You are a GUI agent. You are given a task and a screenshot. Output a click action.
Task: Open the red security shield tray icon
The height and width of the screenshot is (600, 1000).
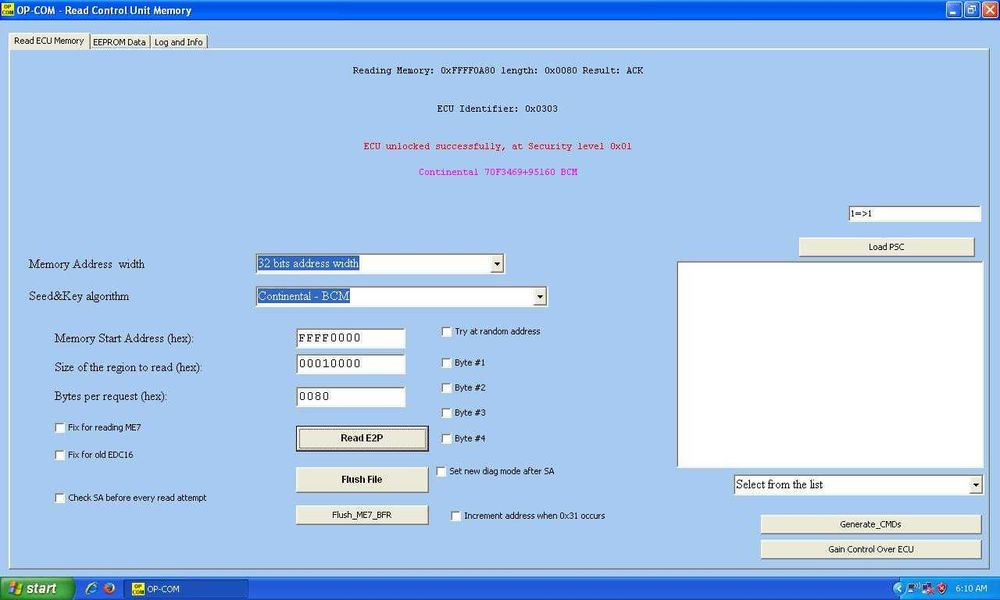point(941,588)
